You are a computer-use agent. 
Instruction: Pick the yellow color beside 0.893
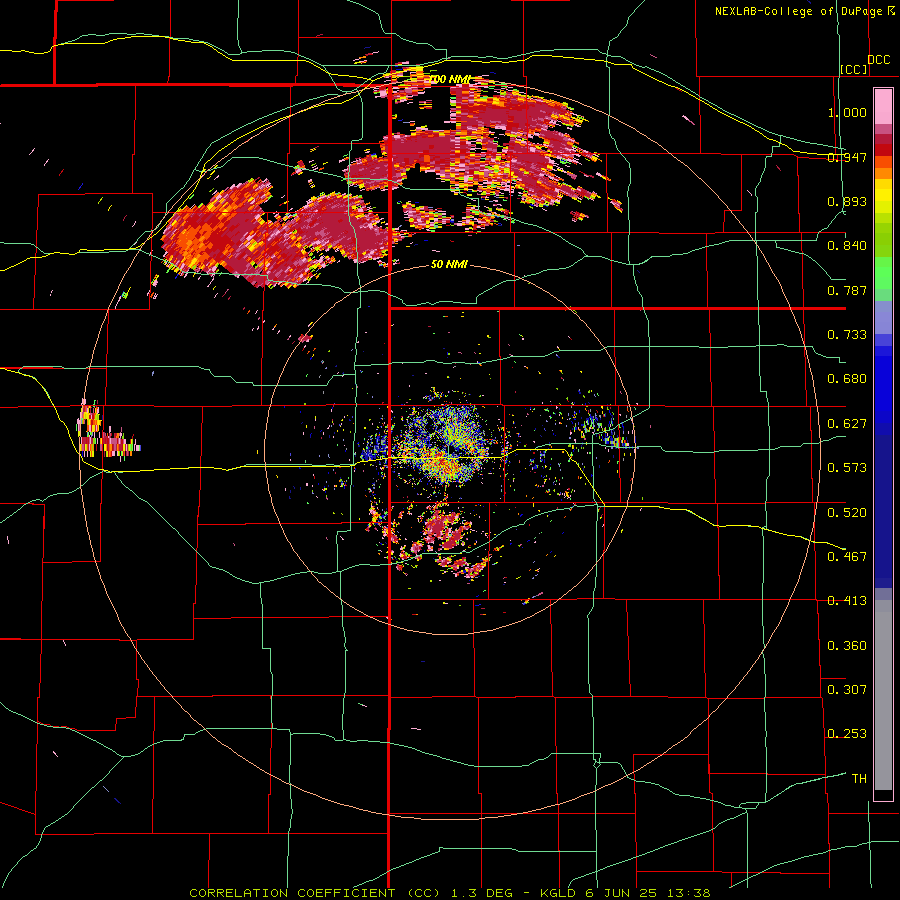click(883, 197)
